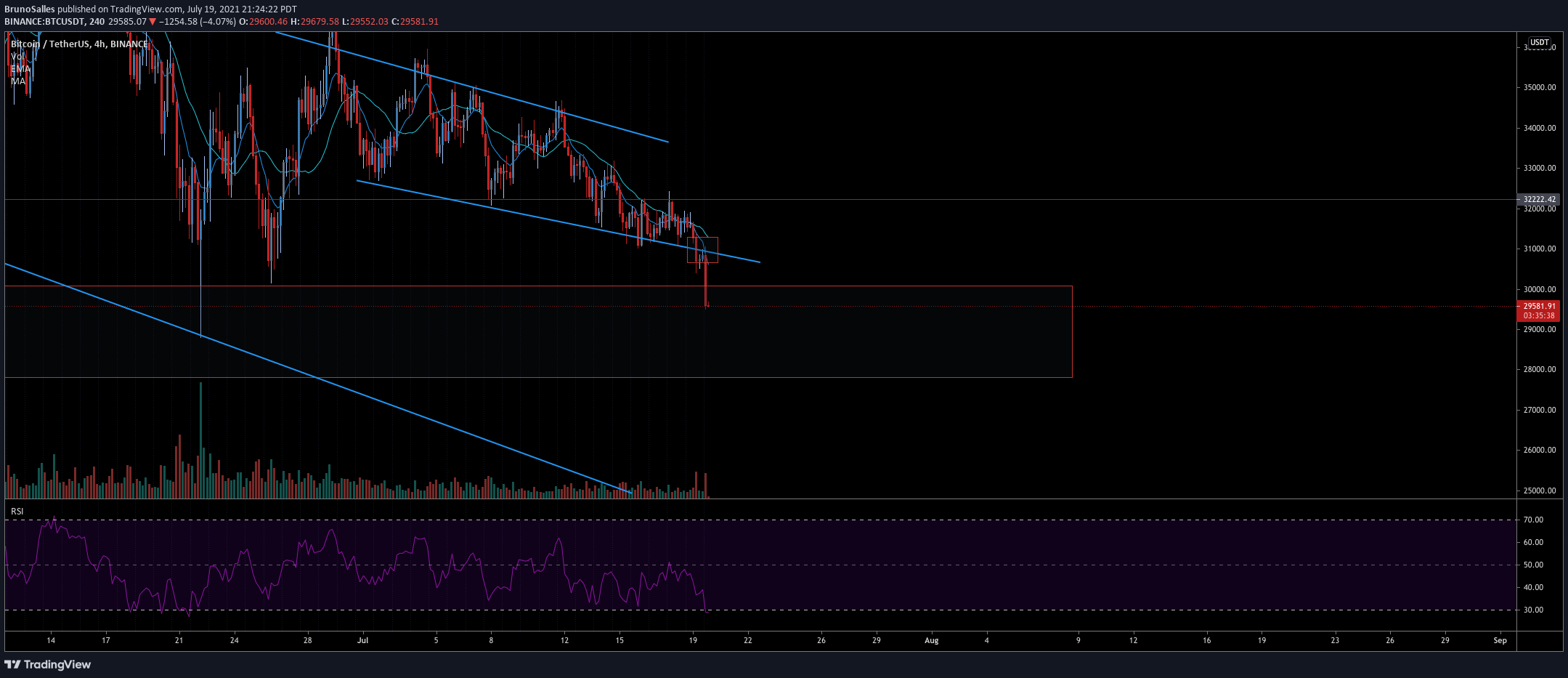This screenshot has height=678, width=1568.
Task: Select the BINANCE:BTCUSDT symbol text
Action: (44, 22)
